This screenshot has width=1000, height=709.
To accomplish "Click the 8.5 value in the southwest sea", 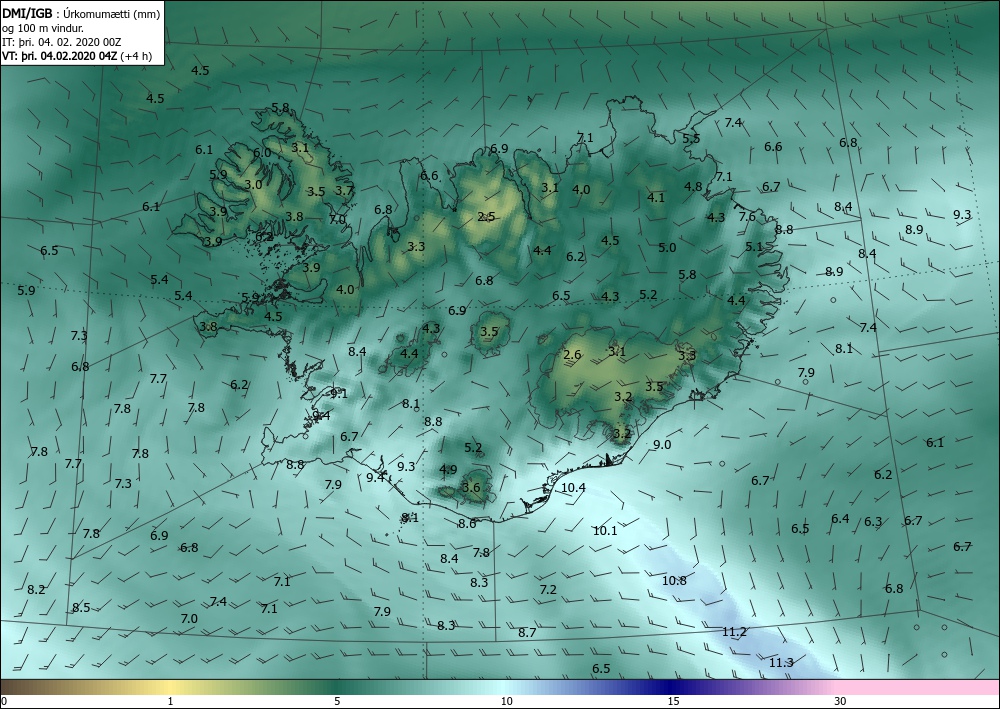I will click(81, 608).
